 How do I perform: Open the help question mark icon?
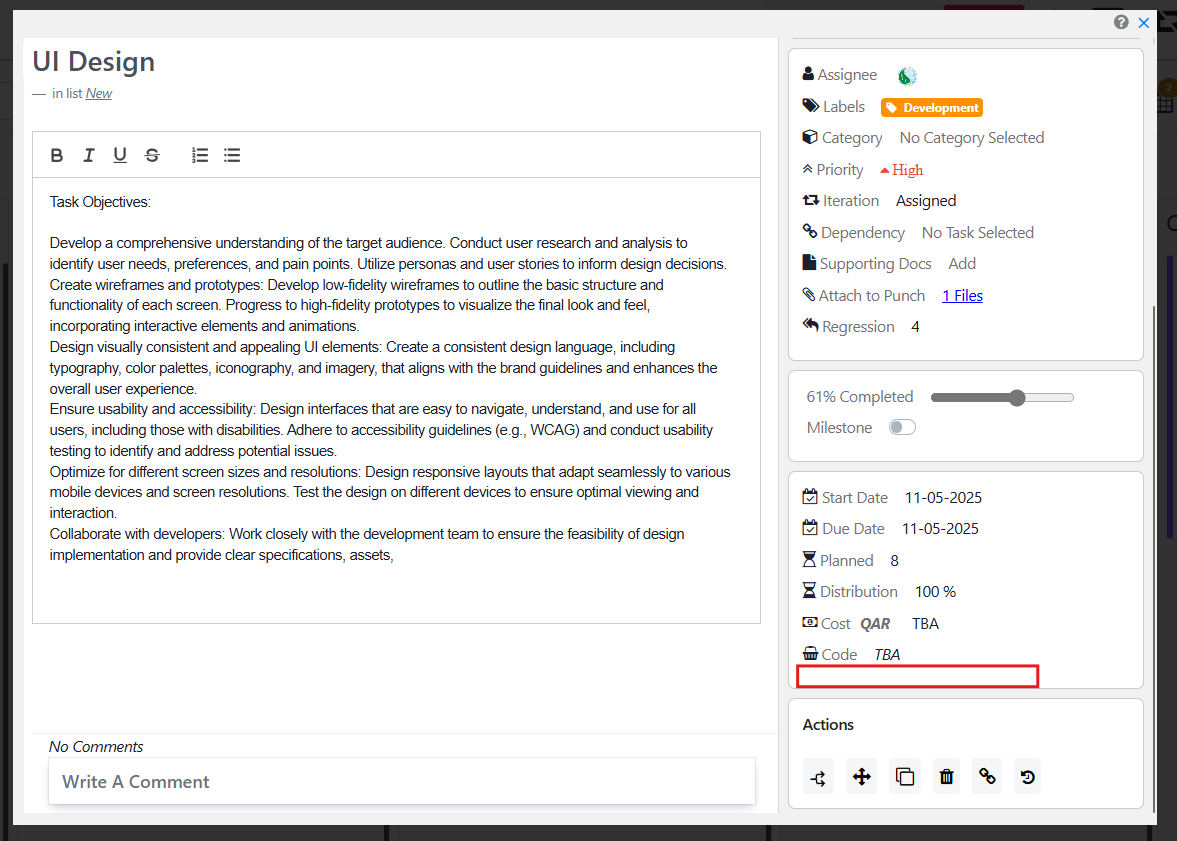tap(1121, 22)
